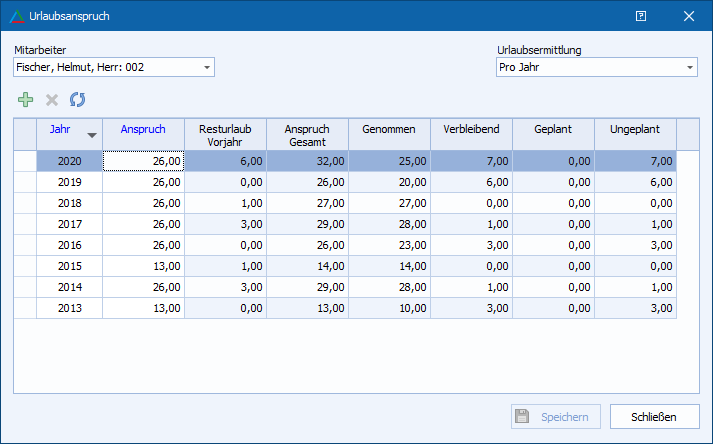Screen dimensions: 713x444
Task: Click the blue refresh arrows icon
Action: [78, 100]
